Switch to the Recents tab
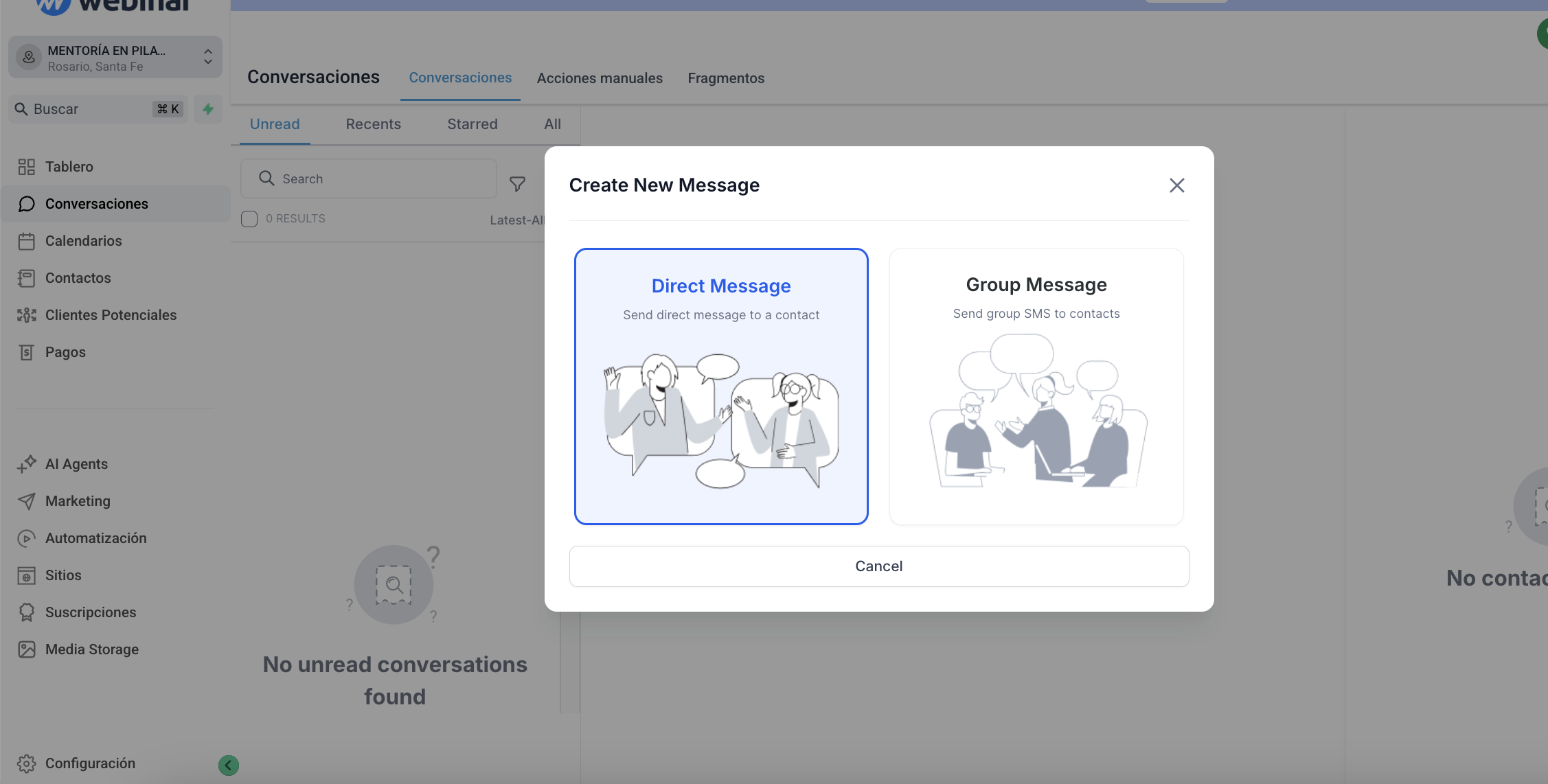Screen dimensions: 1548x784 [373, 124]
